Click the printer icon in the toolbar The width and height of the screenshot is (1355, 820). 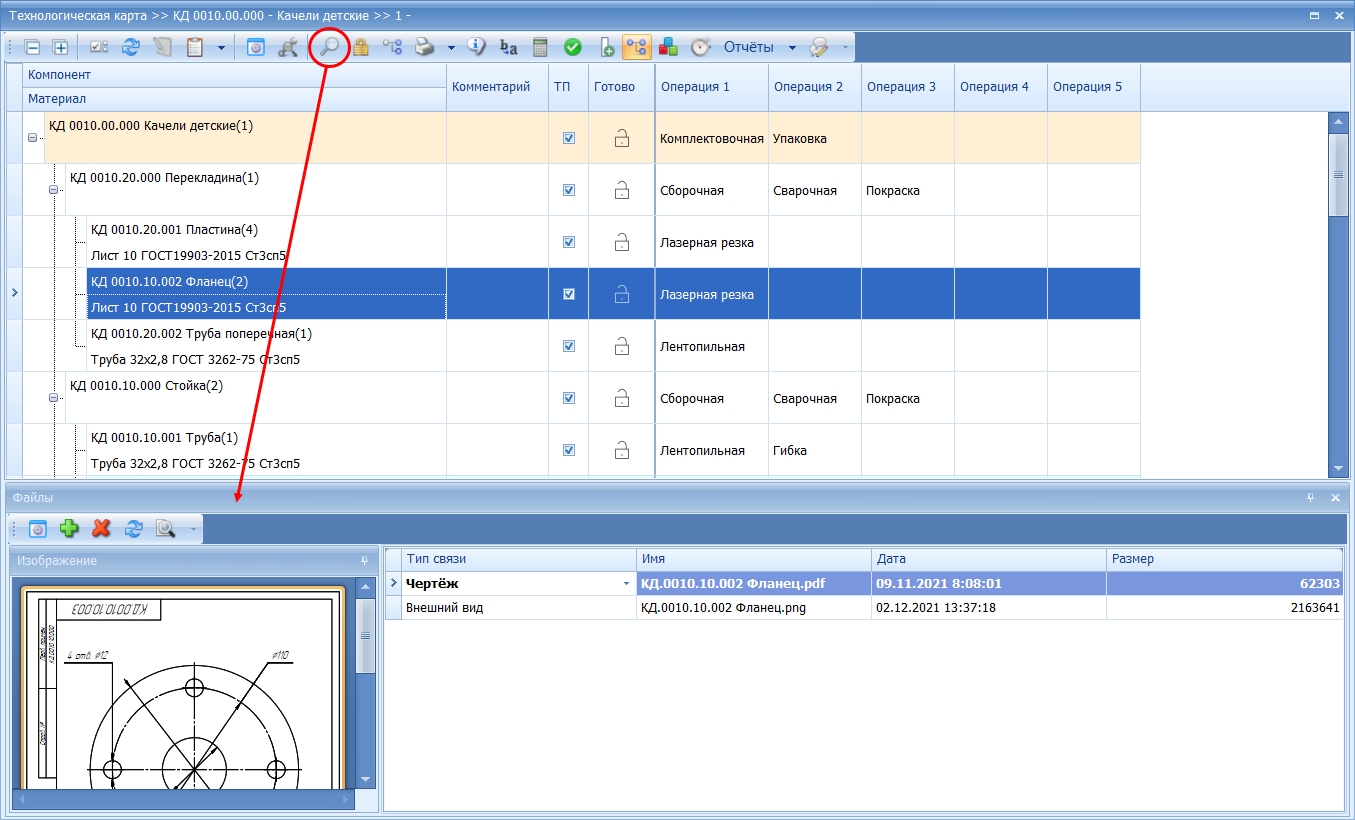coord(425,47)
